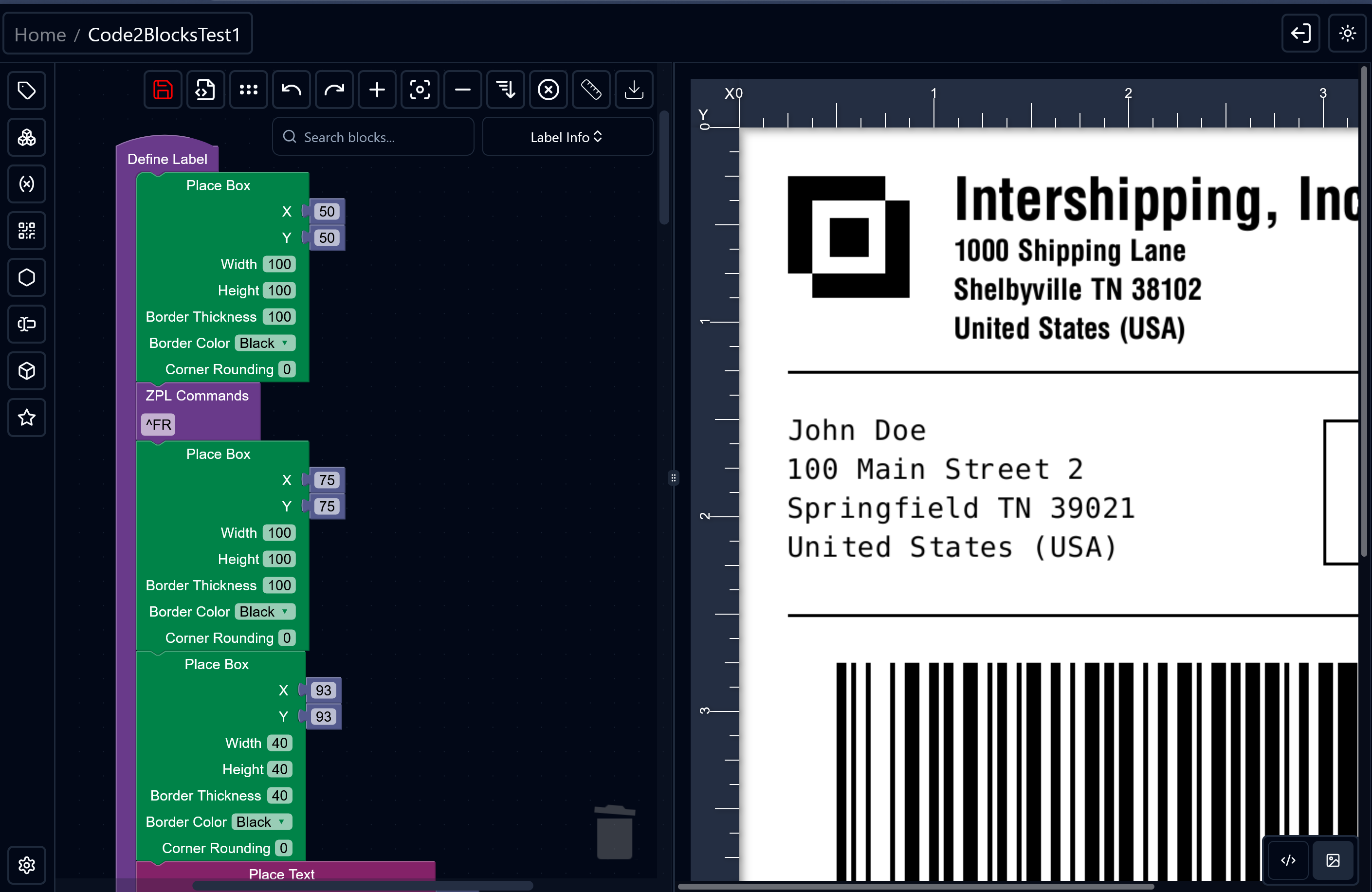This screenshot has width=1372, height=892.
Task: Click the download icon in toolbar
Action: (x=634, y=90)
